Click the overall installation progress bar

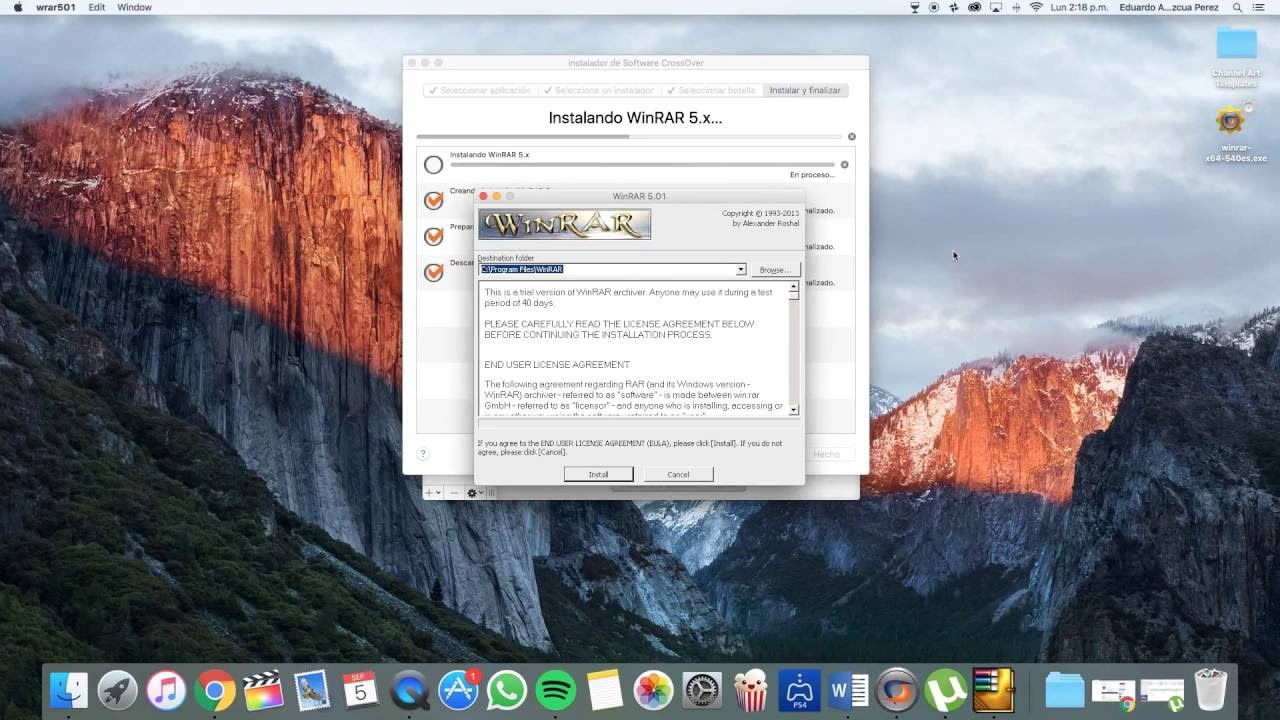[x=629, y=136]
